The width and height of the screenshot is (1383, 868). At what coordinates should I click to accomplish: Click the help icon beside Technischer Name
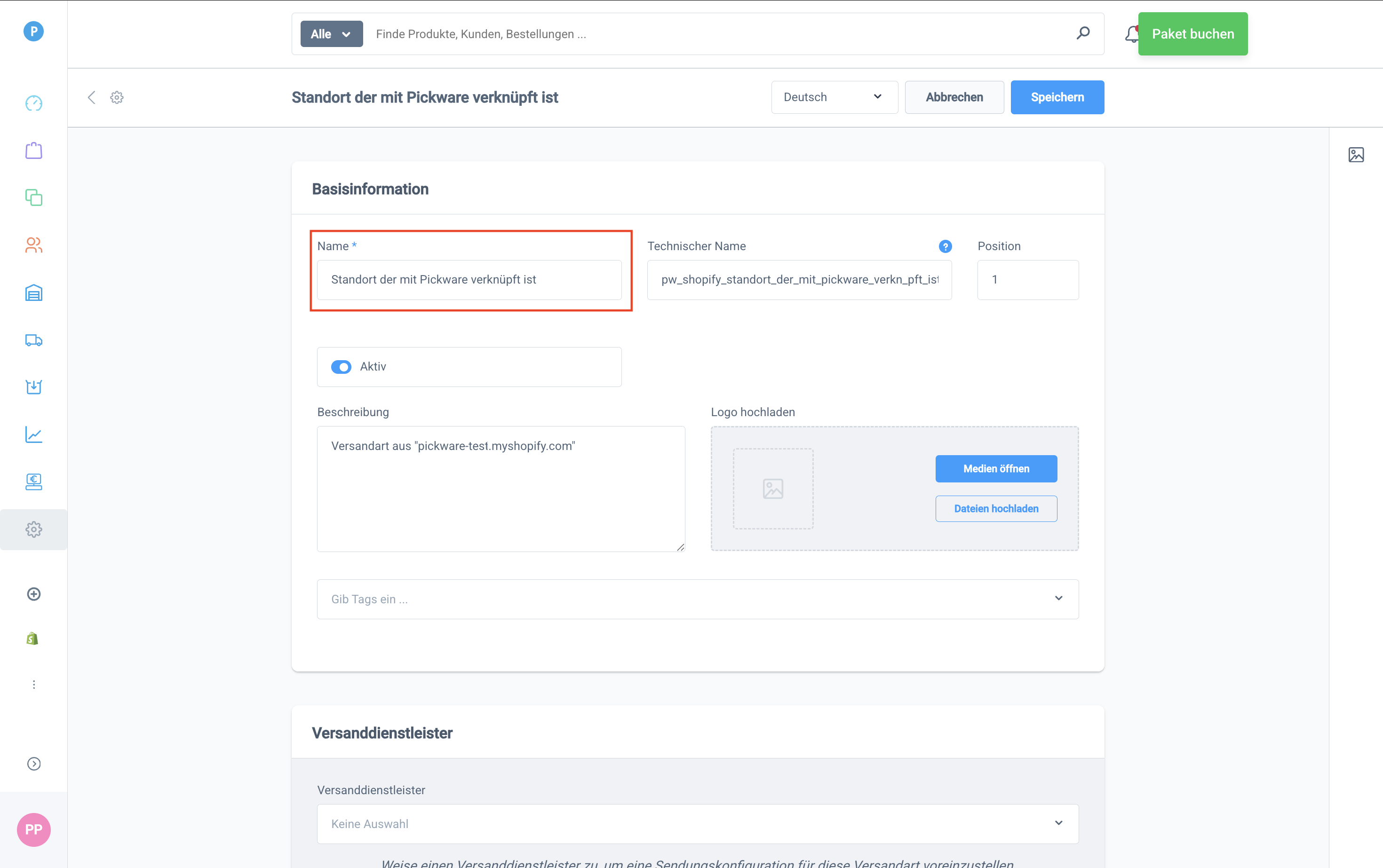point(945,246)
